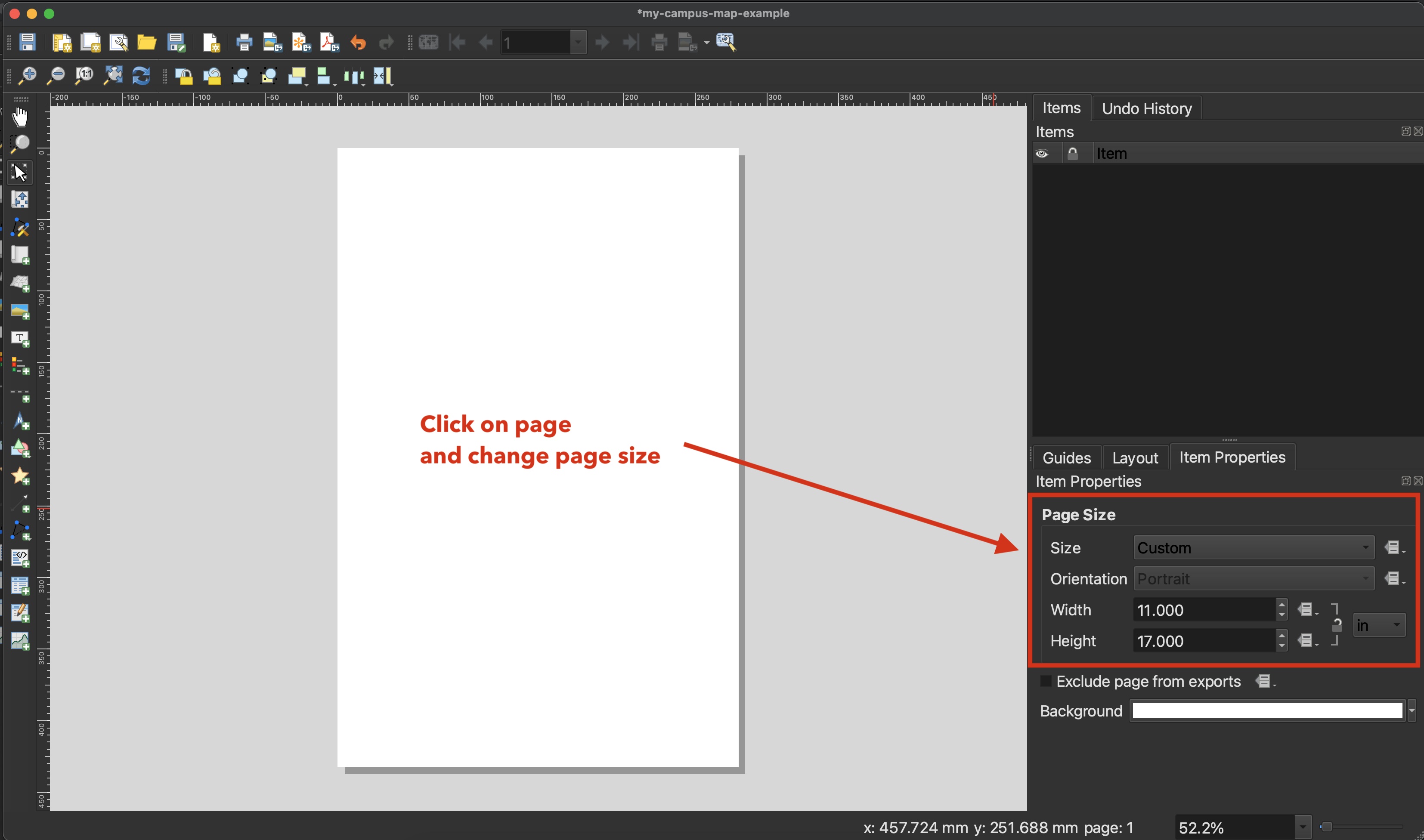Click the Width input field 11.000
The width and height of the screenshot is (1424, 840).
[x=1204, y=610]
